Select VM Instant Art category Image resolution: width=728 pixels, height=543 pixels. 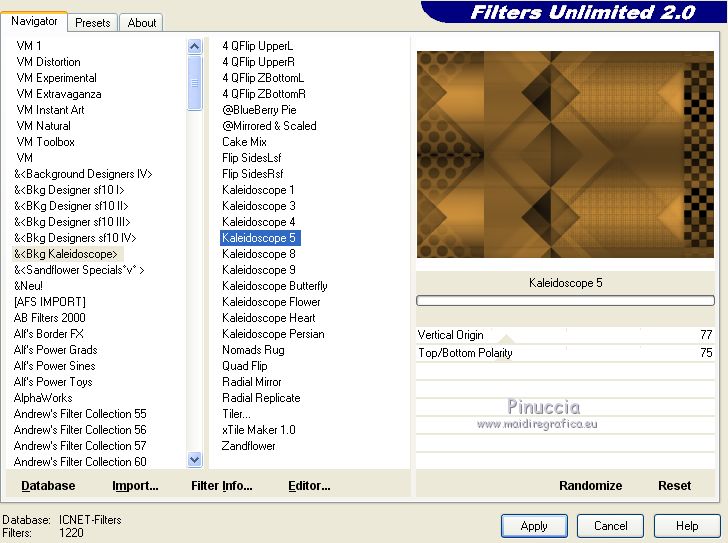click(50, 110)
